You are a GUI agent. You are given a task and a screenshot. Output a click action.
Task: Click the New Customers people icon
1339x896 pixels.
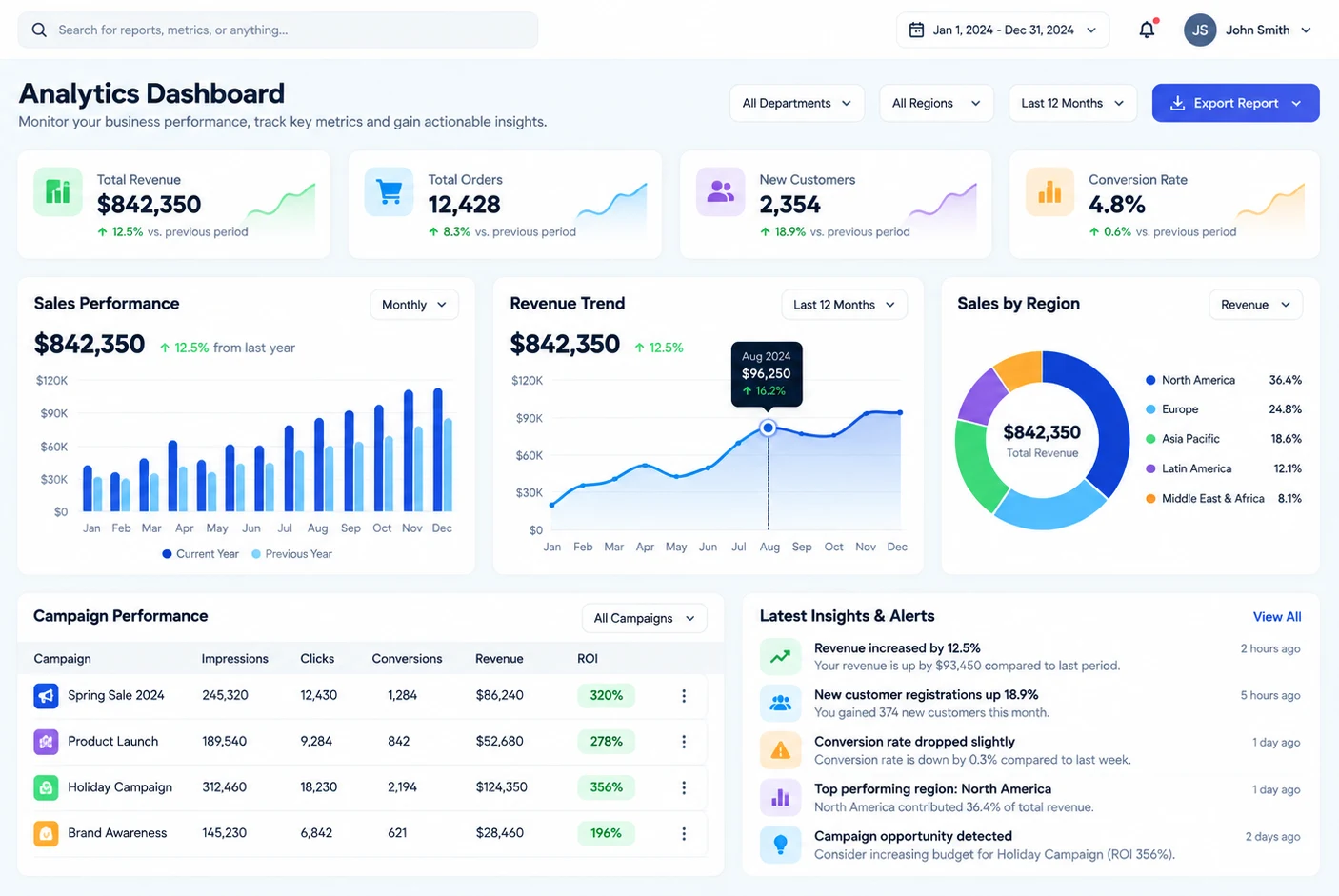(720, 191)
